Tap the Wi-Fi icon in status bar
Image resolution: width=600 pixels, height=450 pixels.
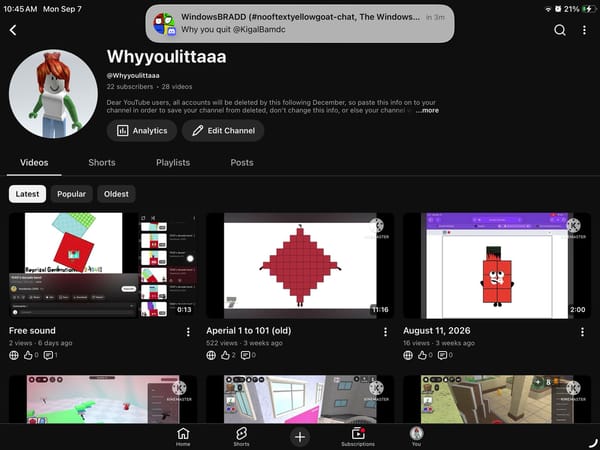tap(548, 9)
